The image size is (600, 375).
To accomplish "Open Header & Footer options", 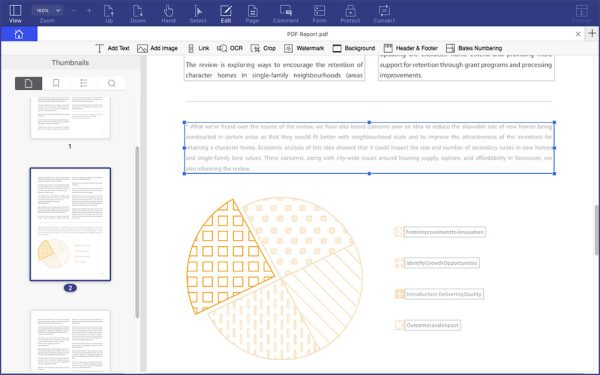I will [x=411, y=48].
